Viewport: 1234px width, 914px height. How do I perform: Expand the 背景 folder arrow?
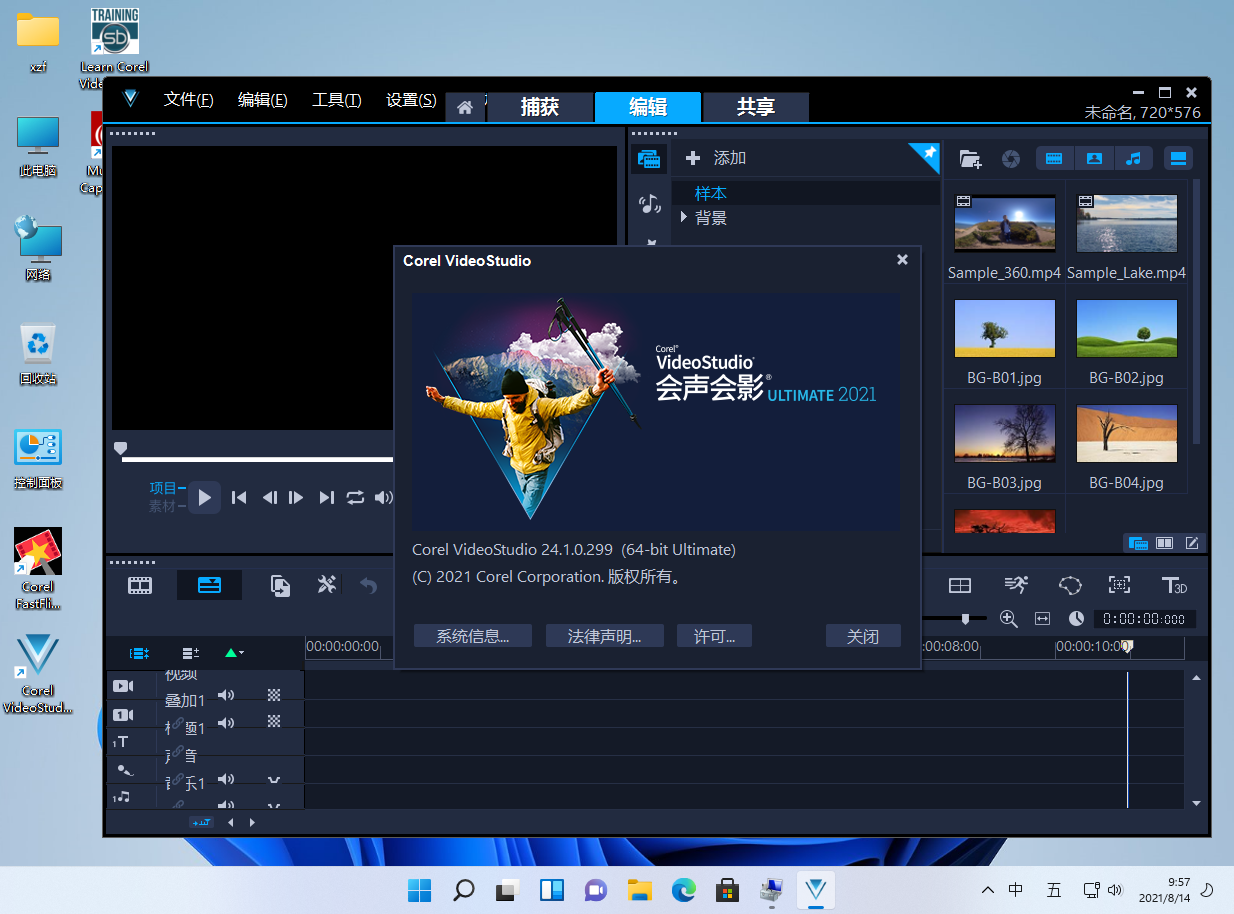coord(684,217)
